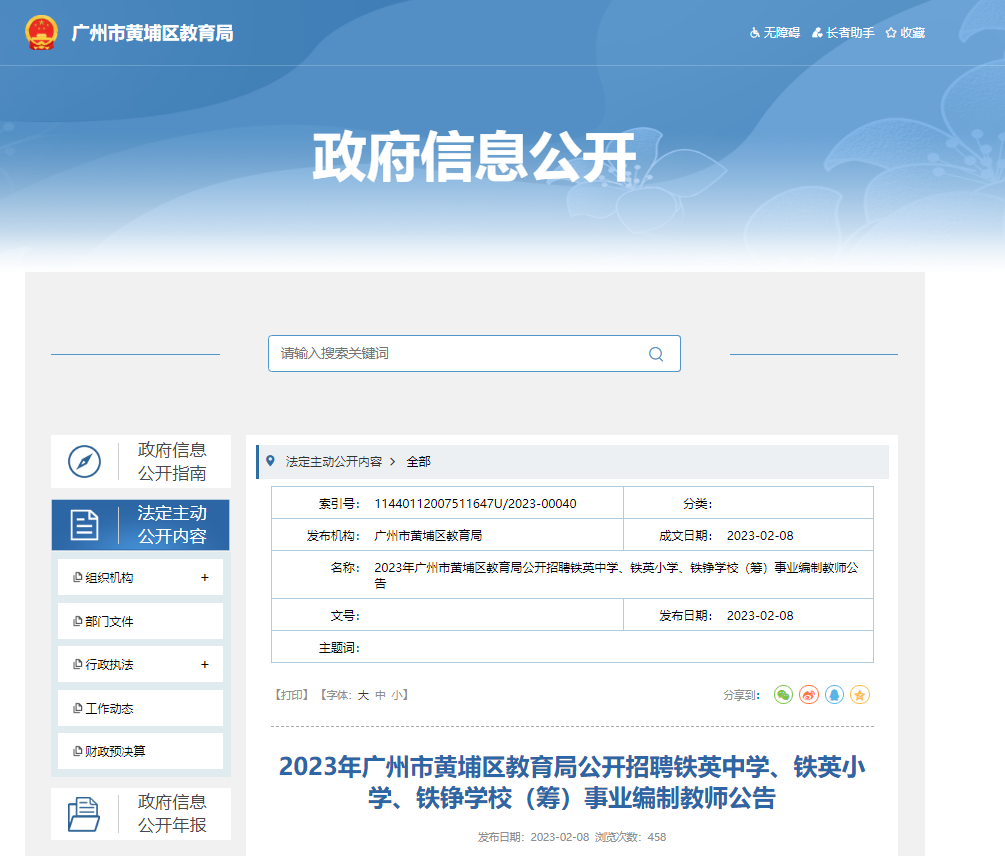This screenshot has height=856, width=1005.
Task: Share to Qzone with star icon
Action: click(x=860, y=694)
